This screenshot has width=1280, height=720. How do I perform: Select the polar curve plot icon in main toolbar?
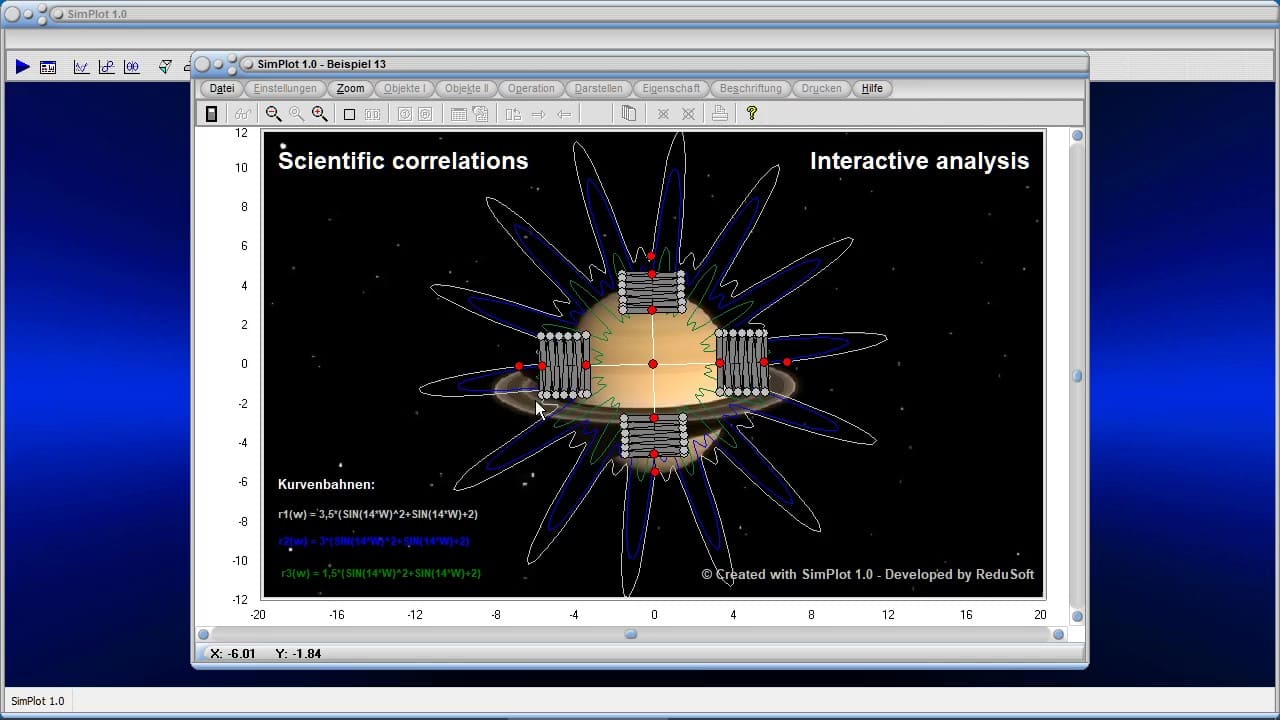pyautogui.click(x=132, y=67)
